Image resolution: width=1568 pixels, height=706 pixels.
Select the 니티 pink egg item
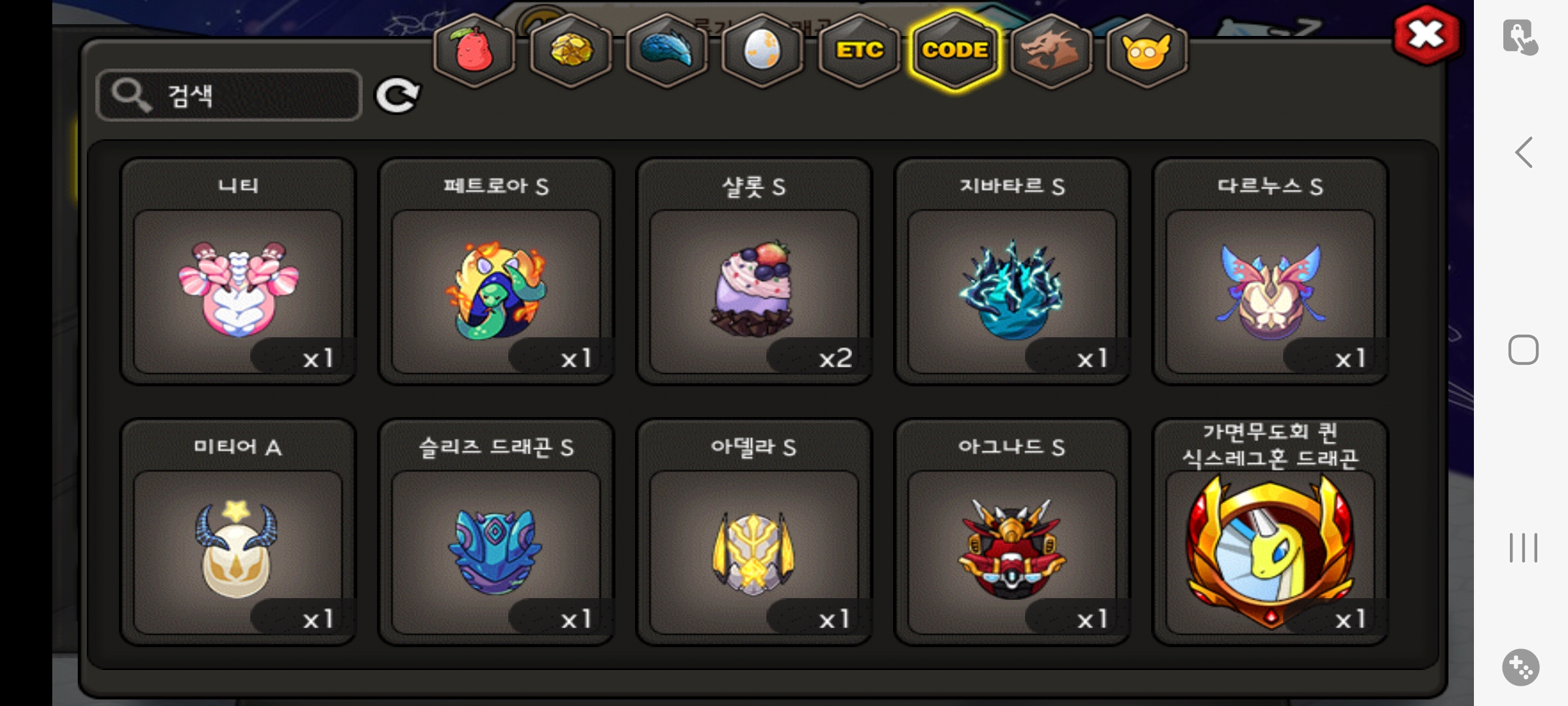coord(238,271)
